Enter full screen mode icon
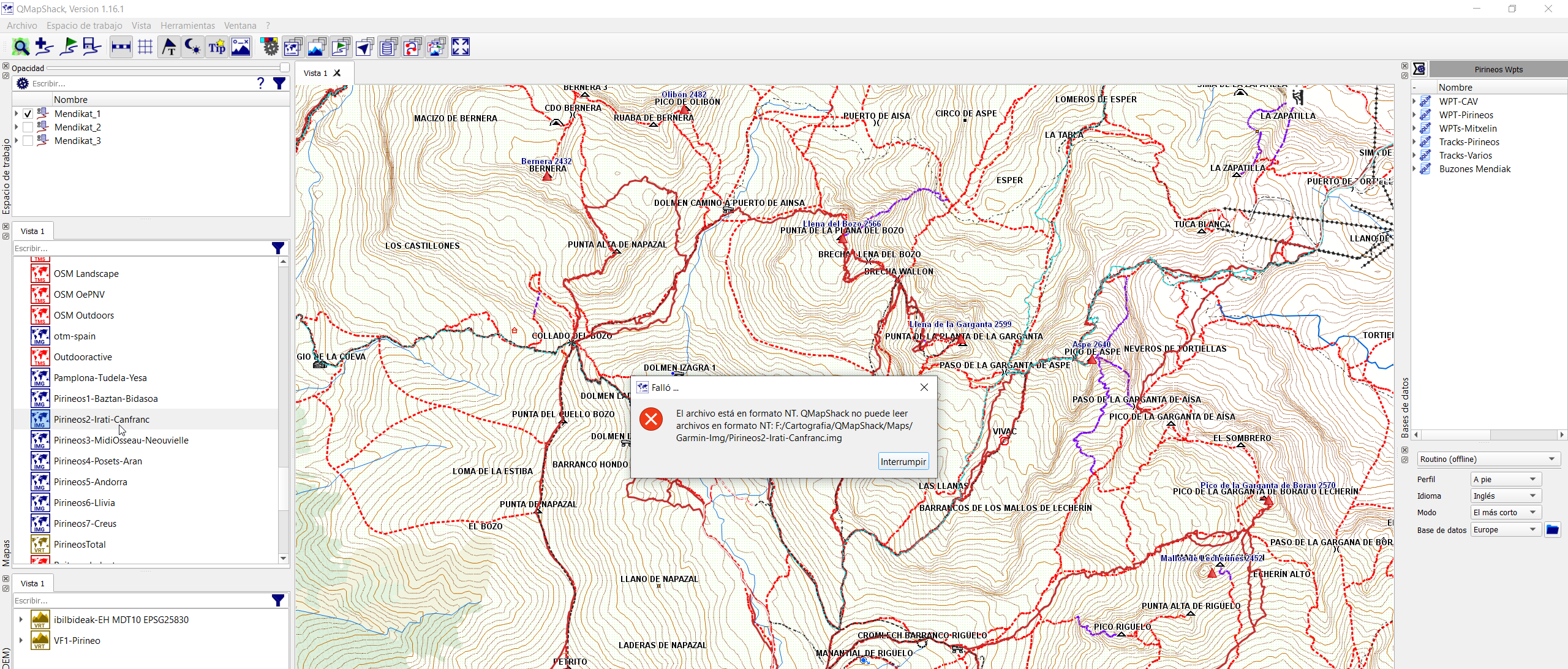The height and width of the screenshot is (669, 1568). pyautogui.click(x=461, y=47)
